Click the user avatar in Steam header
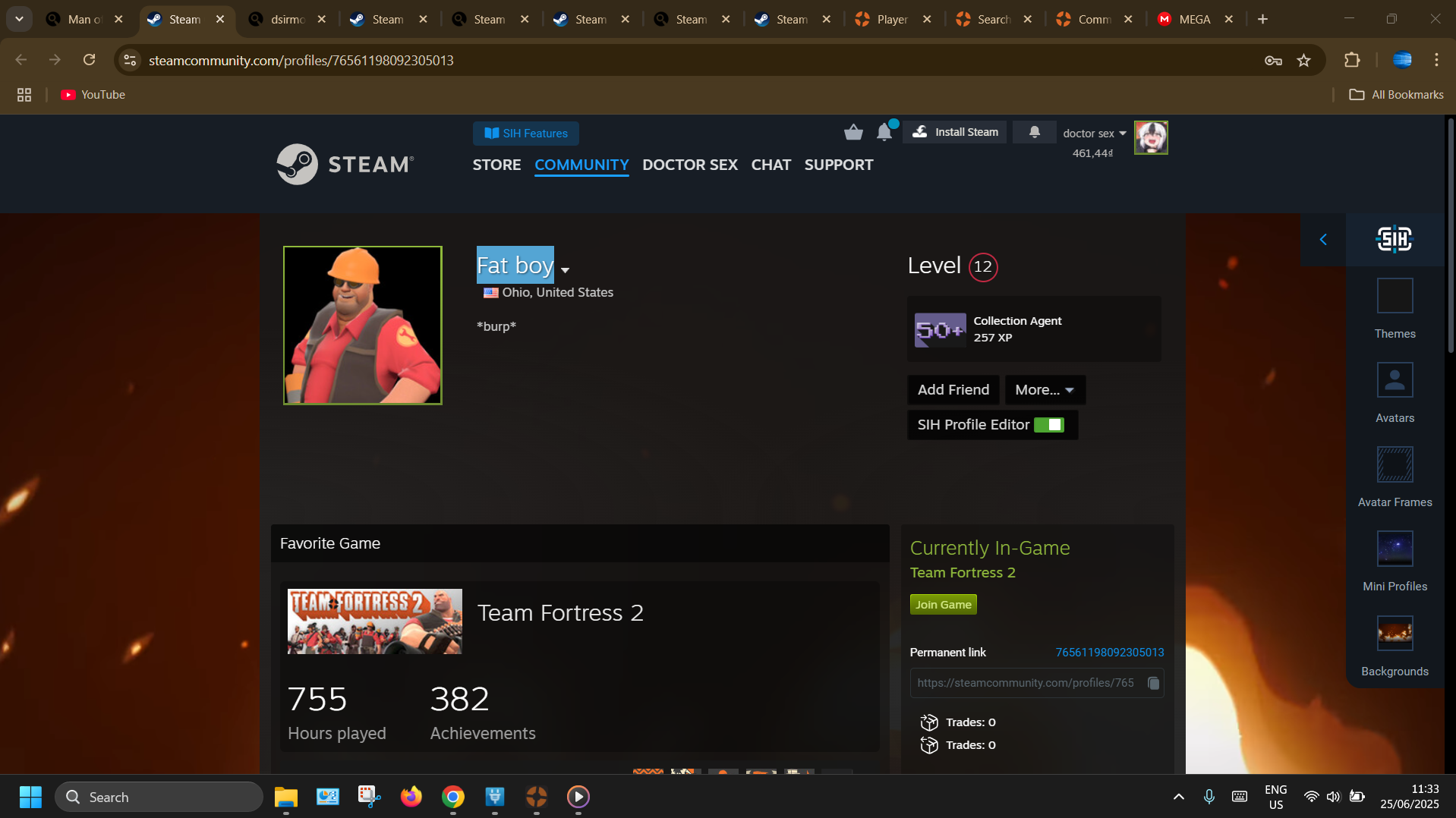The image size is (1456, 818). [x=1151, y=138]
